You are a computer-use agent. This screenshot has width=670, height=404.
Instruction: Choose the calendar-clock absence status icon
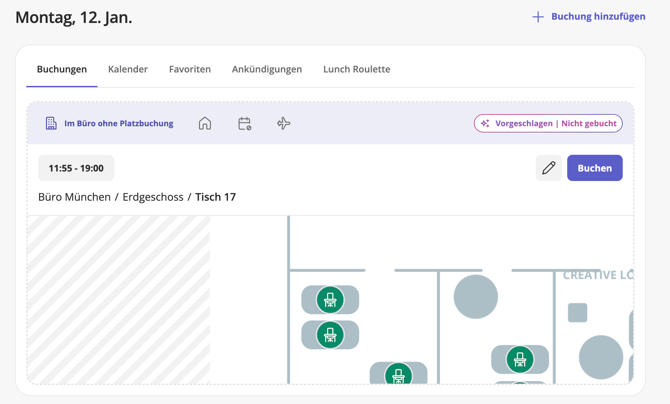click(x=244, y=124)
